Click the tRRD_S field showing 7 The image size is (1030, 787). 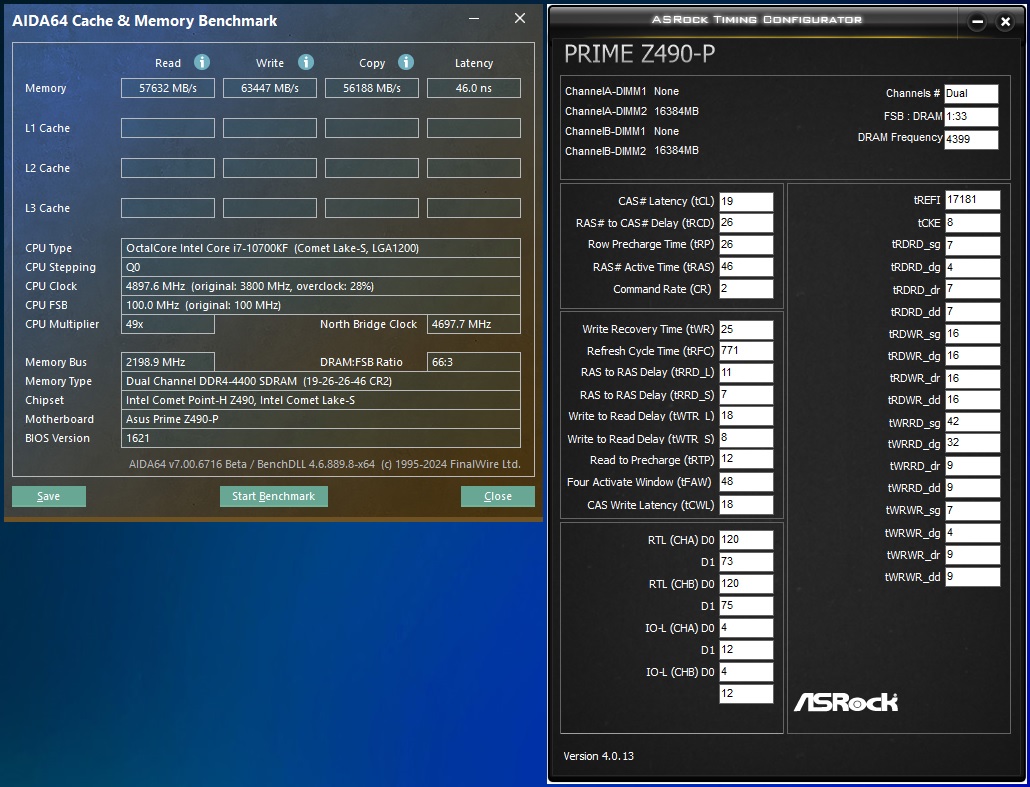746,395
